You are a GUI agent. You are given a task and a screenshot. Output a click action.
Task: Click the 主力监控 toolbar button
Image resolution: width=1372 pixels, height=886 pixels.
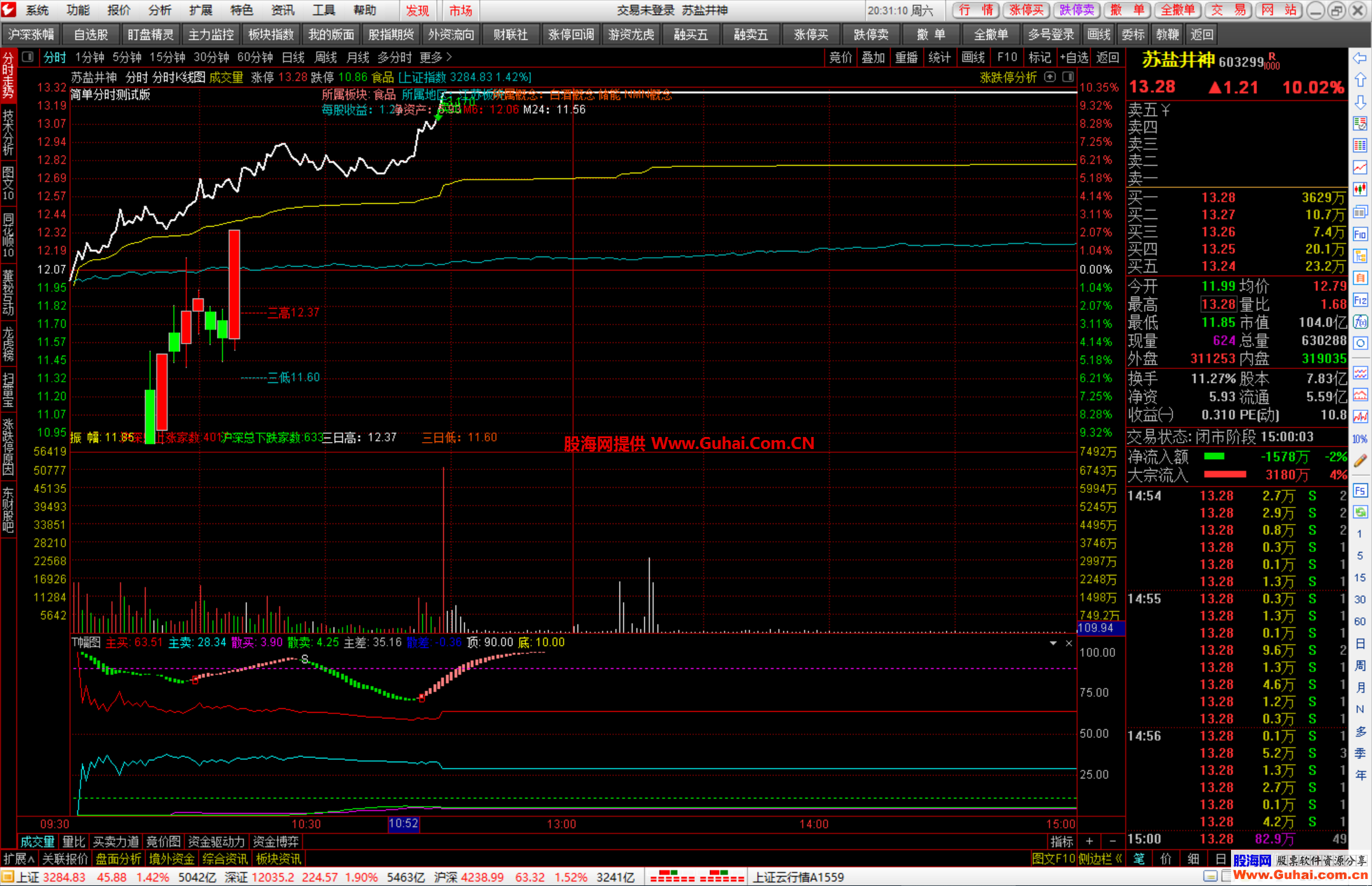click(x=211, y=35)
